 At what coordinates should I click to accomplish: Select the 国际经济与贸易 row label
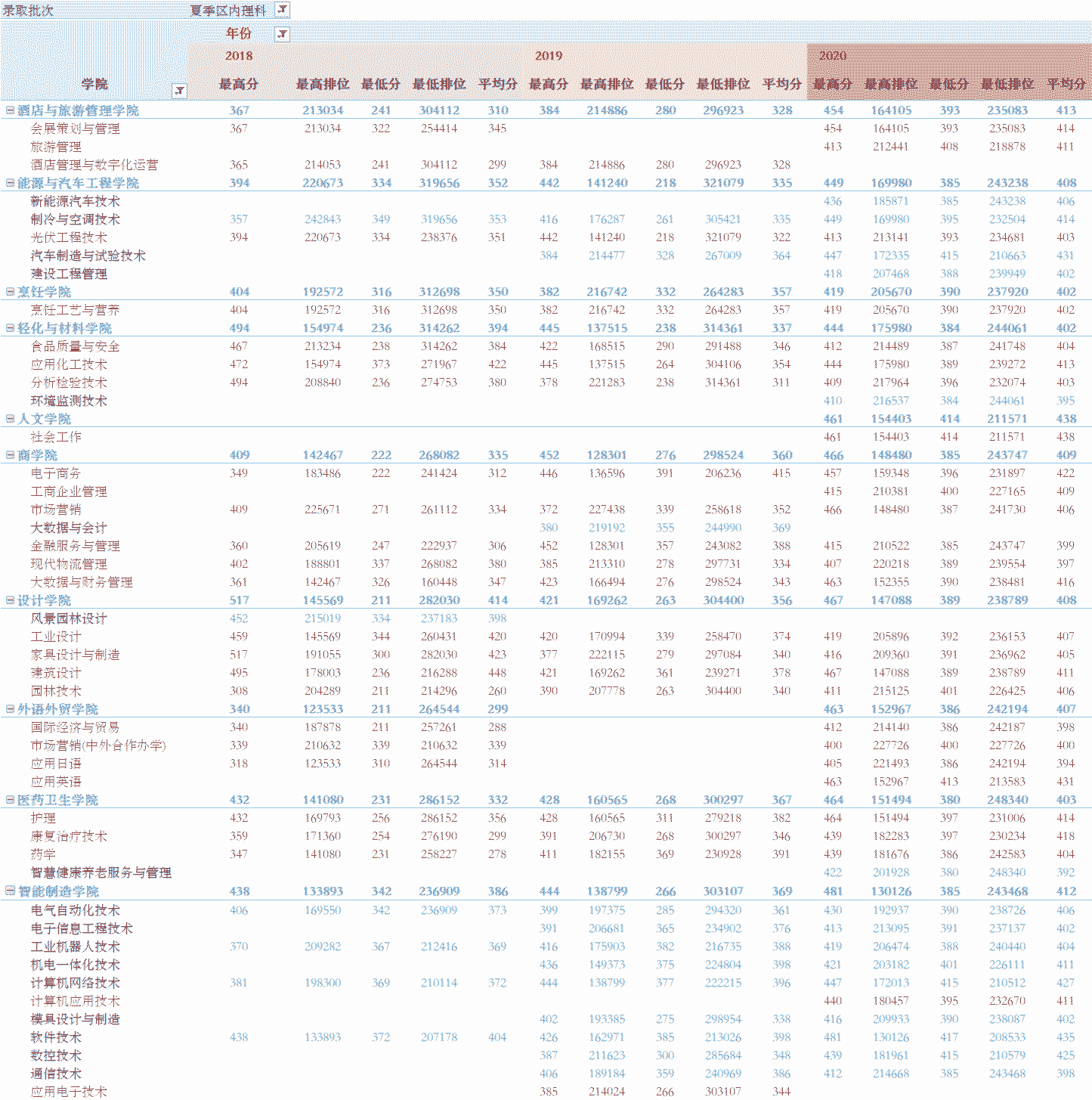click(75, 727)
